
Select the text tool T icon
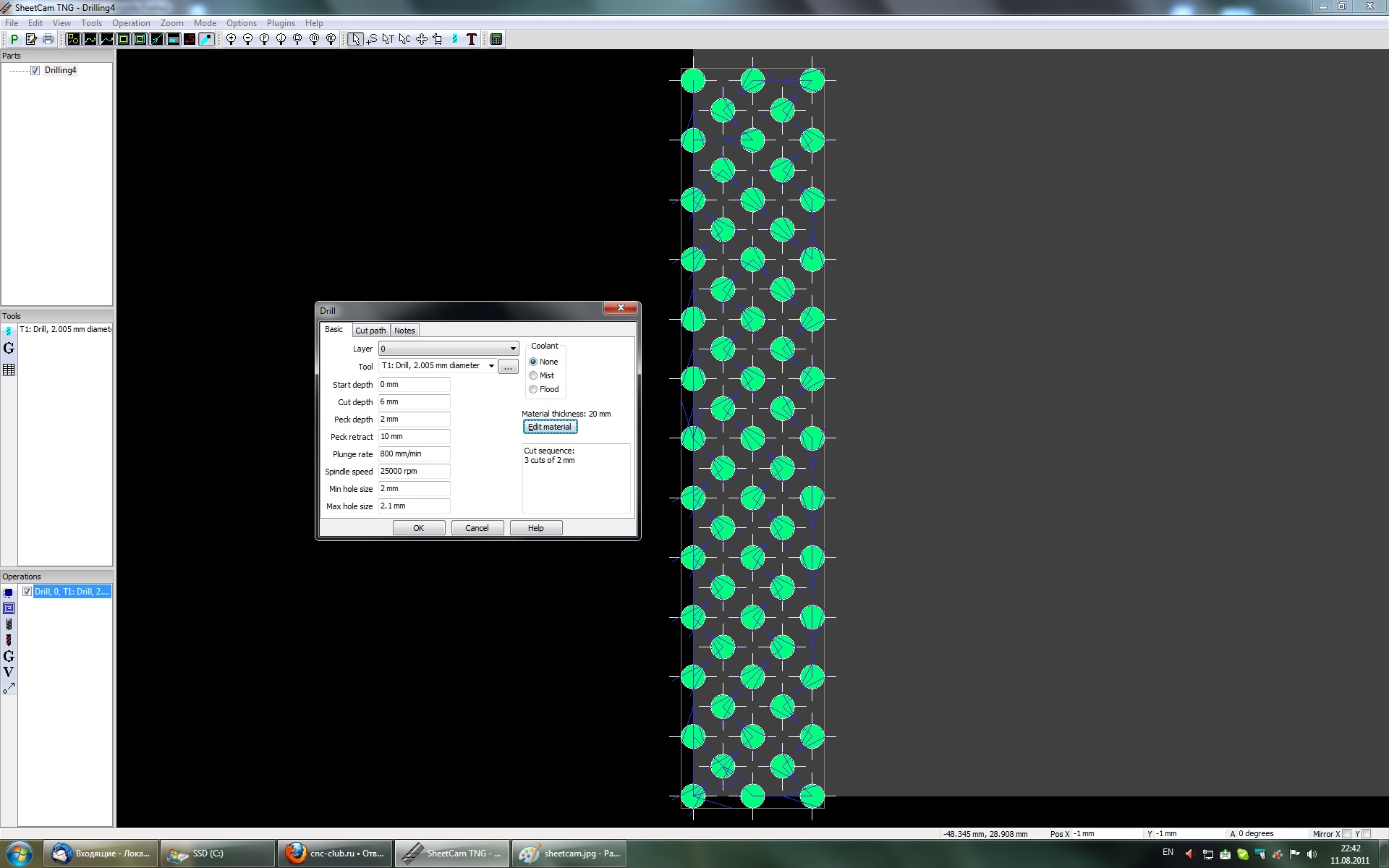pos(472,39)
